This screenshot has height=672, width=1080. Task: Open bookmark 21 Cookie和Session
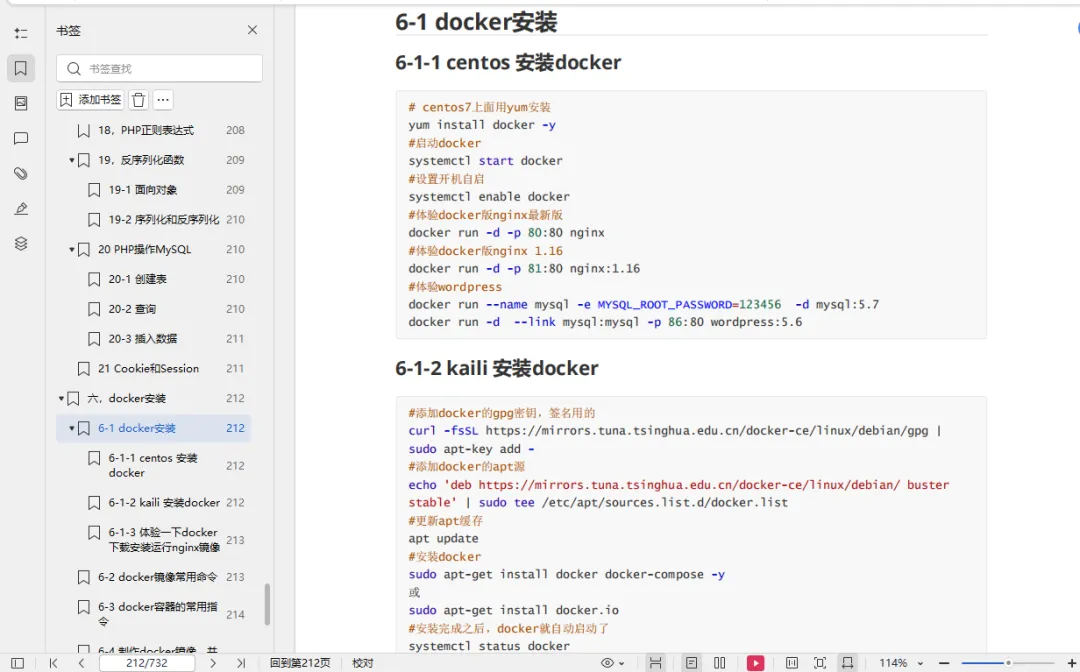148,368
